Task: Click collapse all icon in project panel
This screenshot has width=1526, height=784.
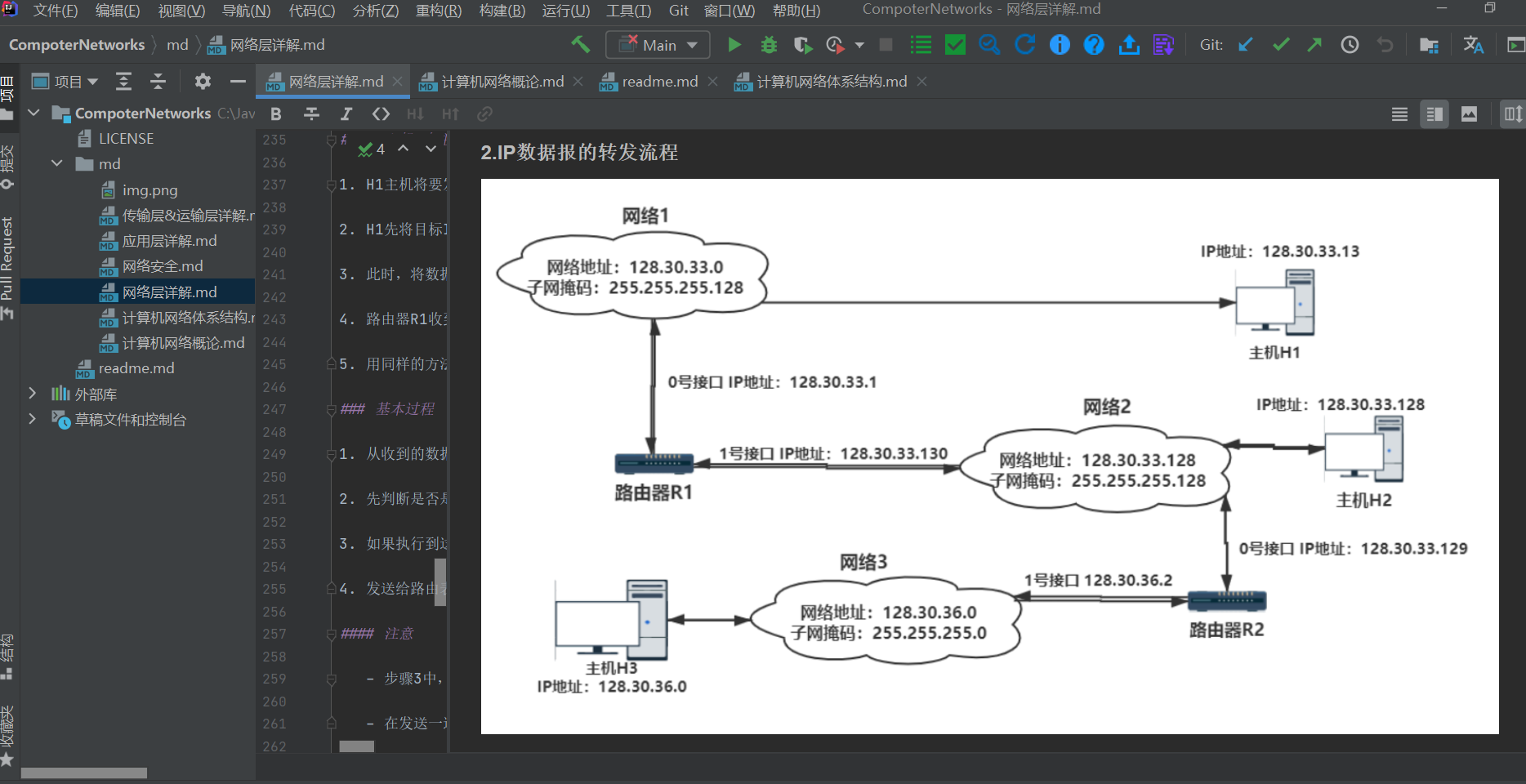Action: coord(158,82)
